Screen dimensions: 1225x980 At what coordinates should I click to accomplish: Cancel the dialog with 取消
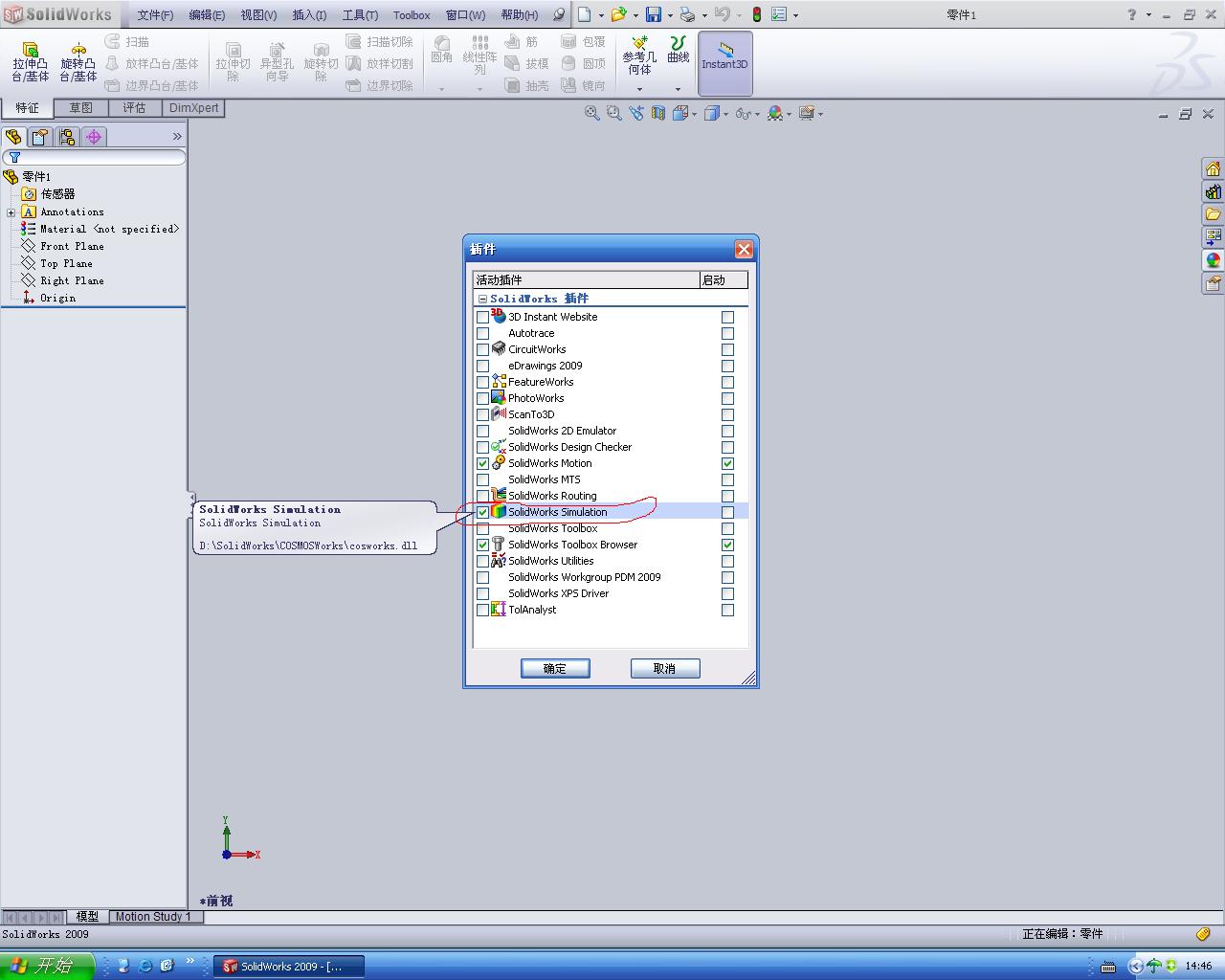[x=665, y=668]
